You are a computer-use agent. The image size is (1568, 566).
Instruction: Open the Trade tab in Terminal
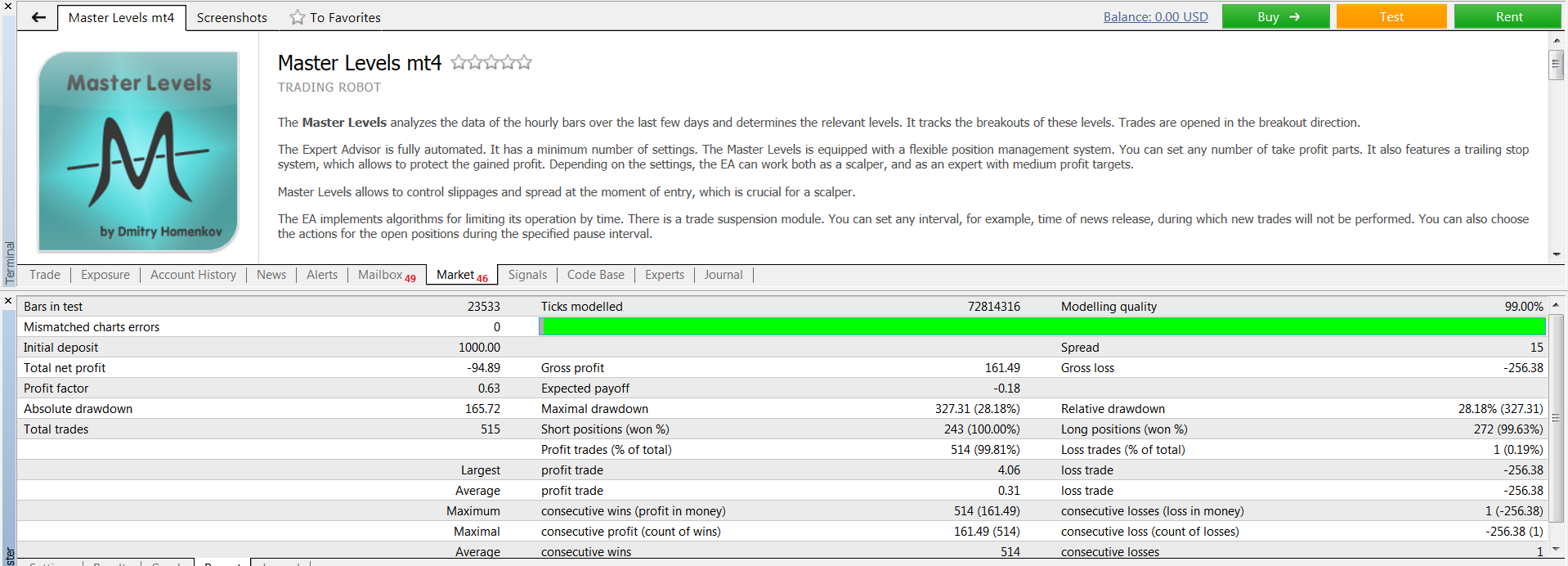45,275
